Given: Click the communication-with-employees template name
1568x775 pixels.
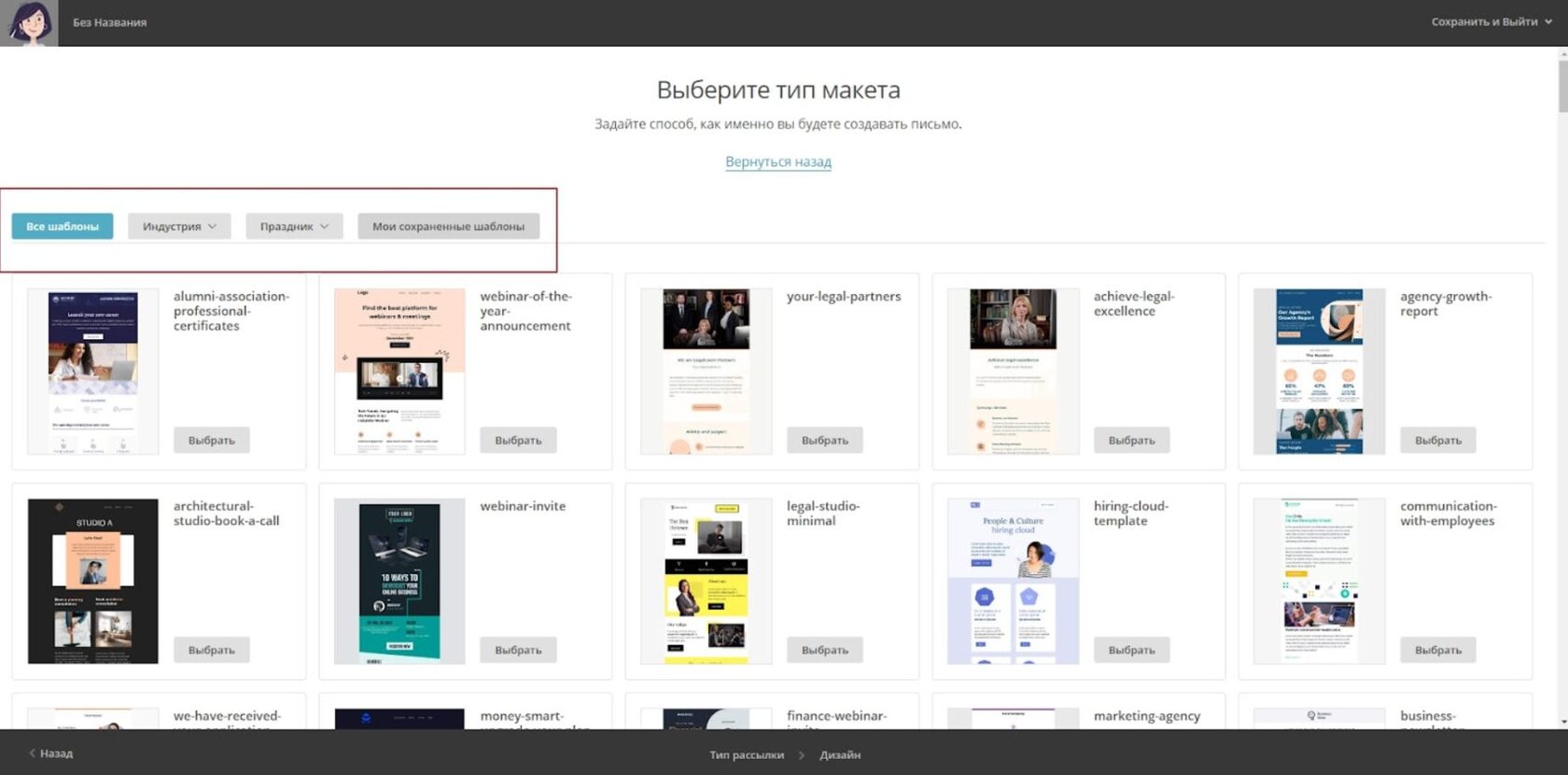Looking at the screenshot, I should point(1449,514).
